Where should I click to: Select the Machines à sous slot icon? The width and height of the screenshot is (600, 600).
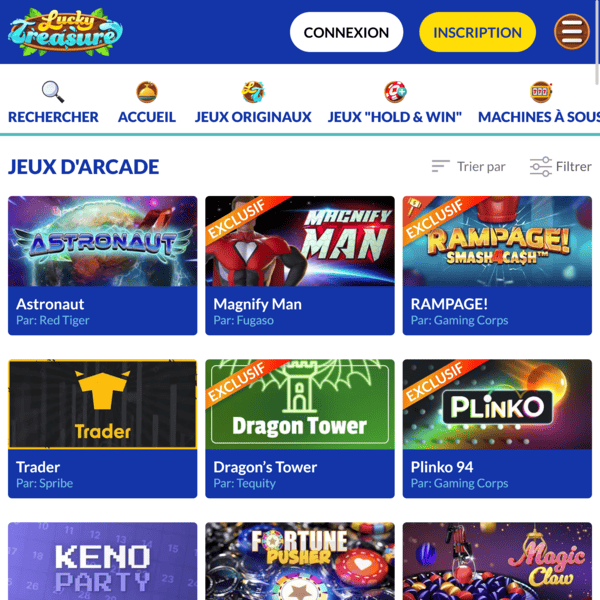[541, 92]
